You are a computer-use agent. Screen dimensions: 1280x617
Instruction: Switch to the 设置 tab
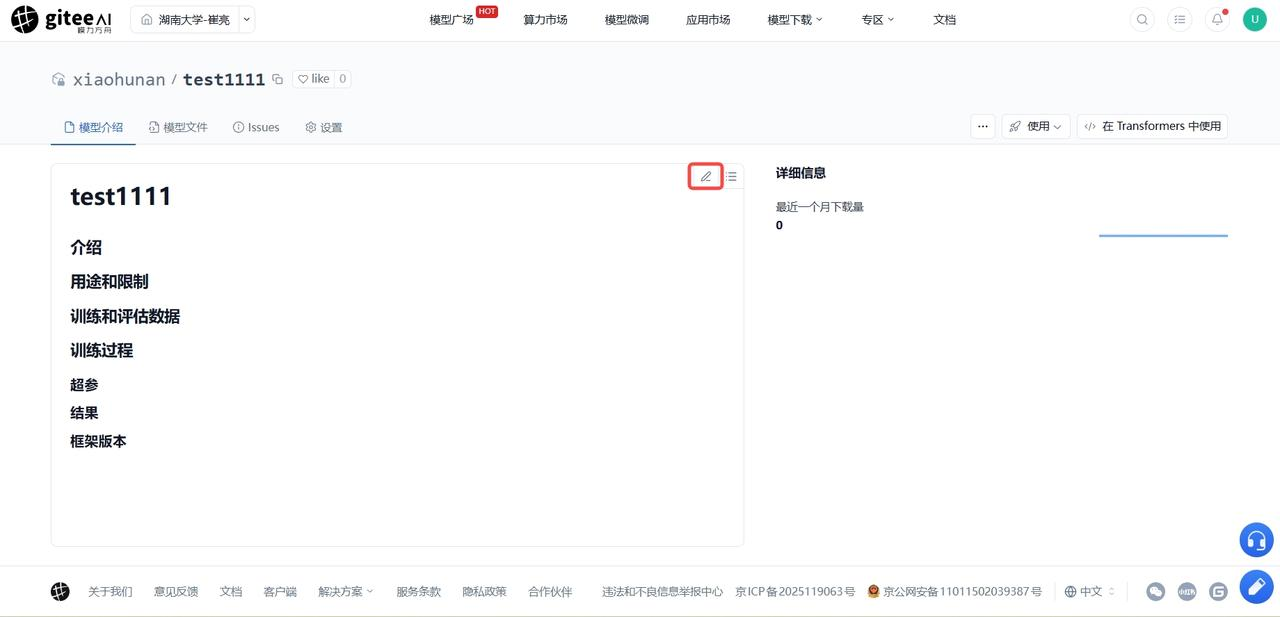[x=324, y=127]
